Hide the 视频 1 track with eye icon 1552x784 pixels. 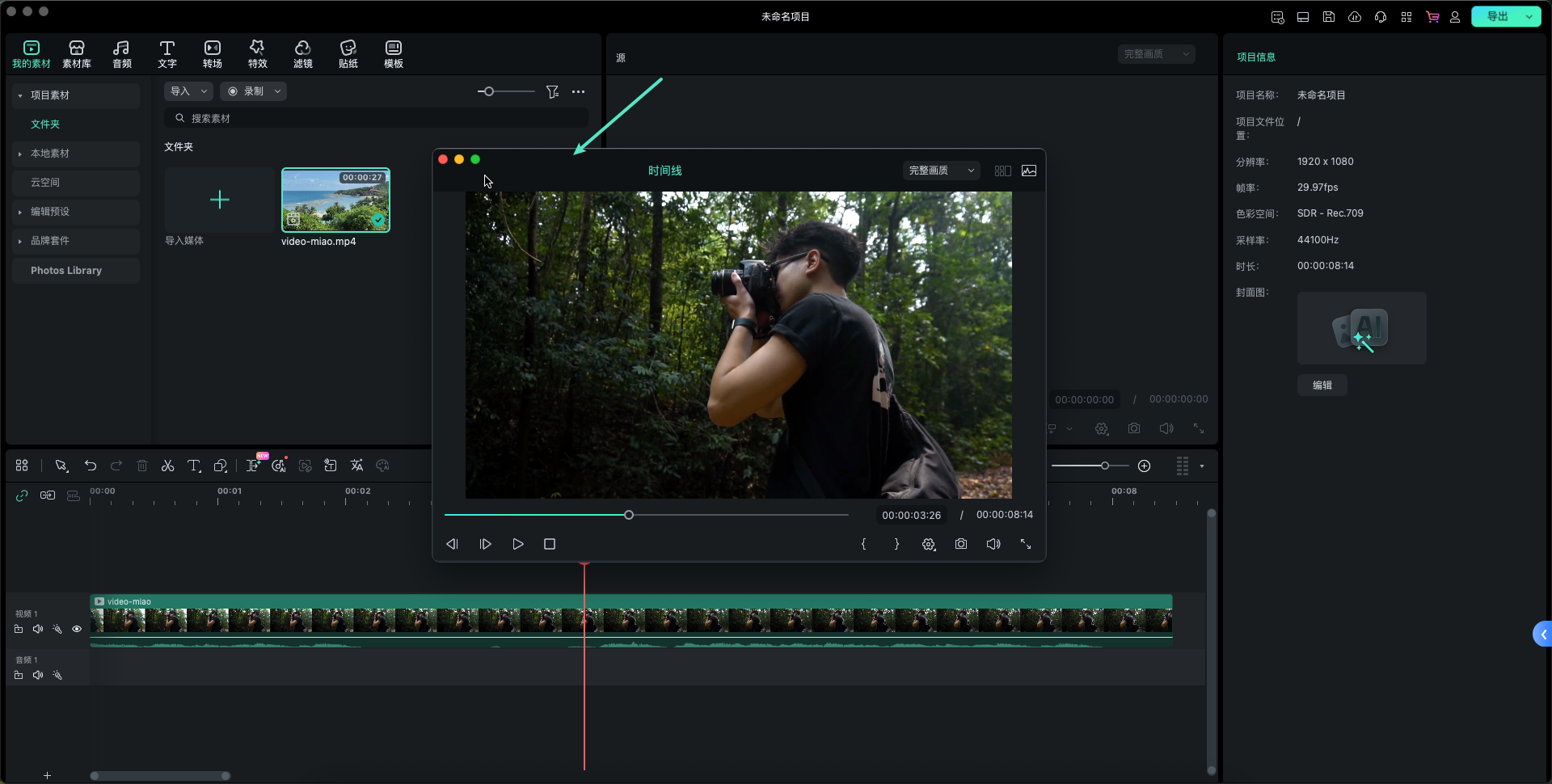click(77, 629)
